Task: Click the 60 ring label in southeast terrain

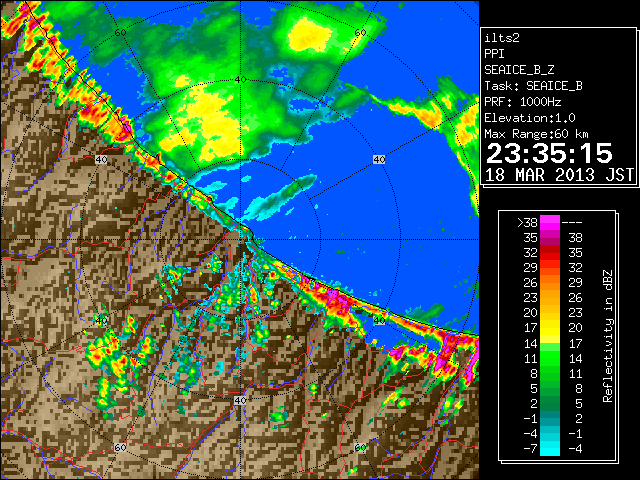Action: coord(360,448)
